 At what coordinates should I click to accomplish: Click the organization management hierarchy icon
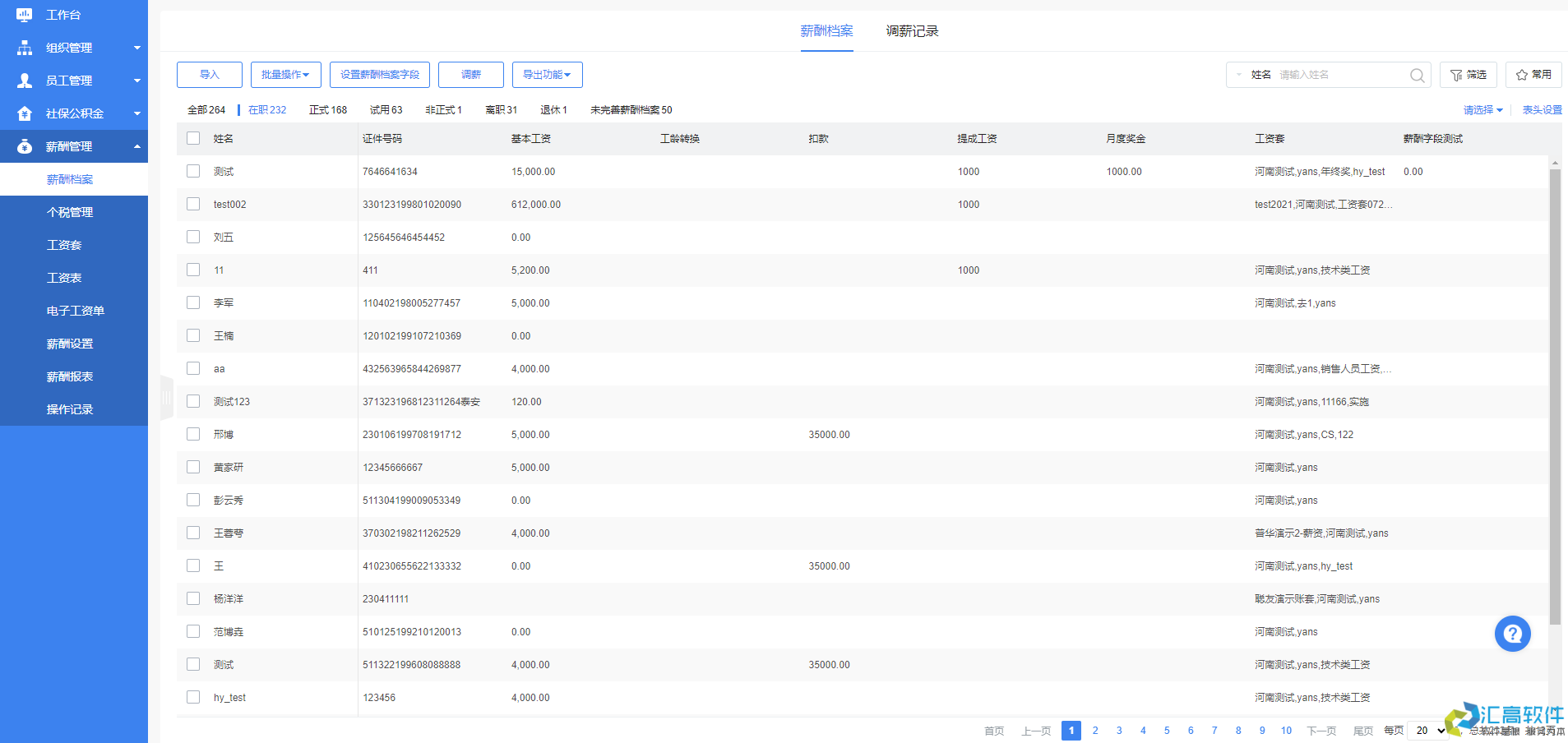[x=25, y=48]
